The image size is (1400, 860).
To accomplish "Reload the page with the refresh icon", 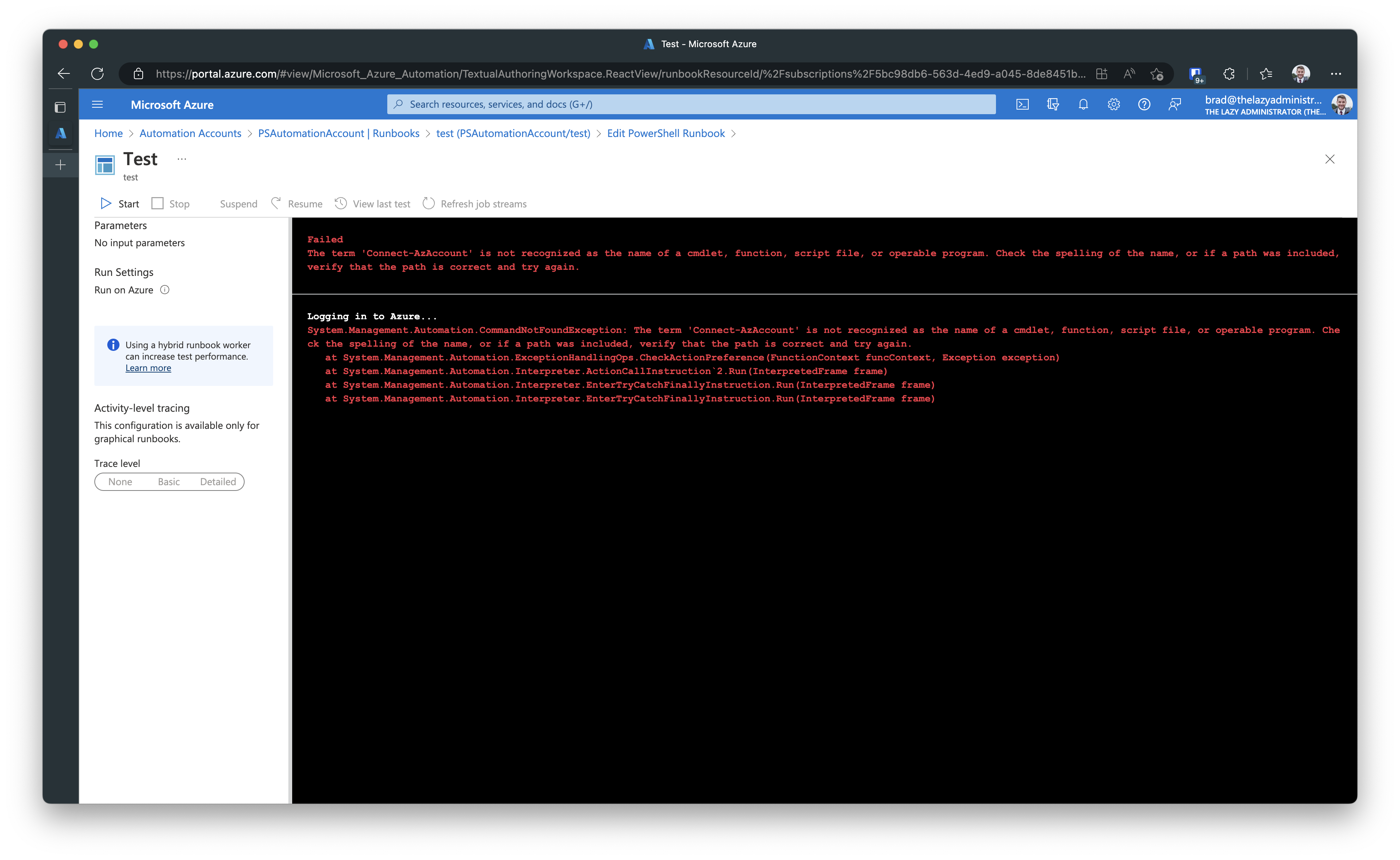I will coord(97,74).
